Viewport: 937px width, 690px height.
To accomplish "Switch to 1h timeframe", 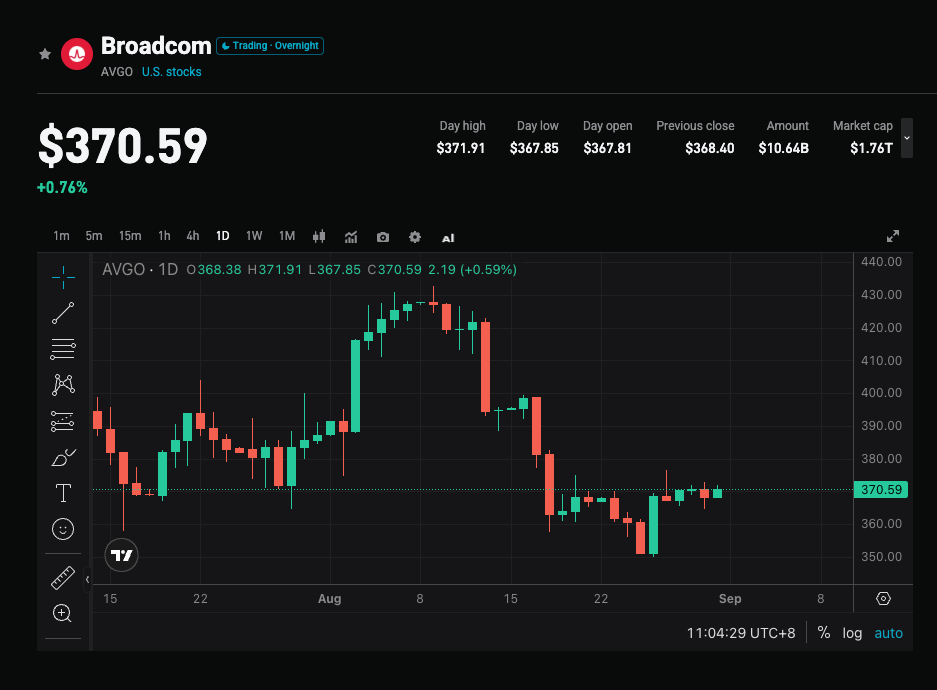I will (164, 236).
